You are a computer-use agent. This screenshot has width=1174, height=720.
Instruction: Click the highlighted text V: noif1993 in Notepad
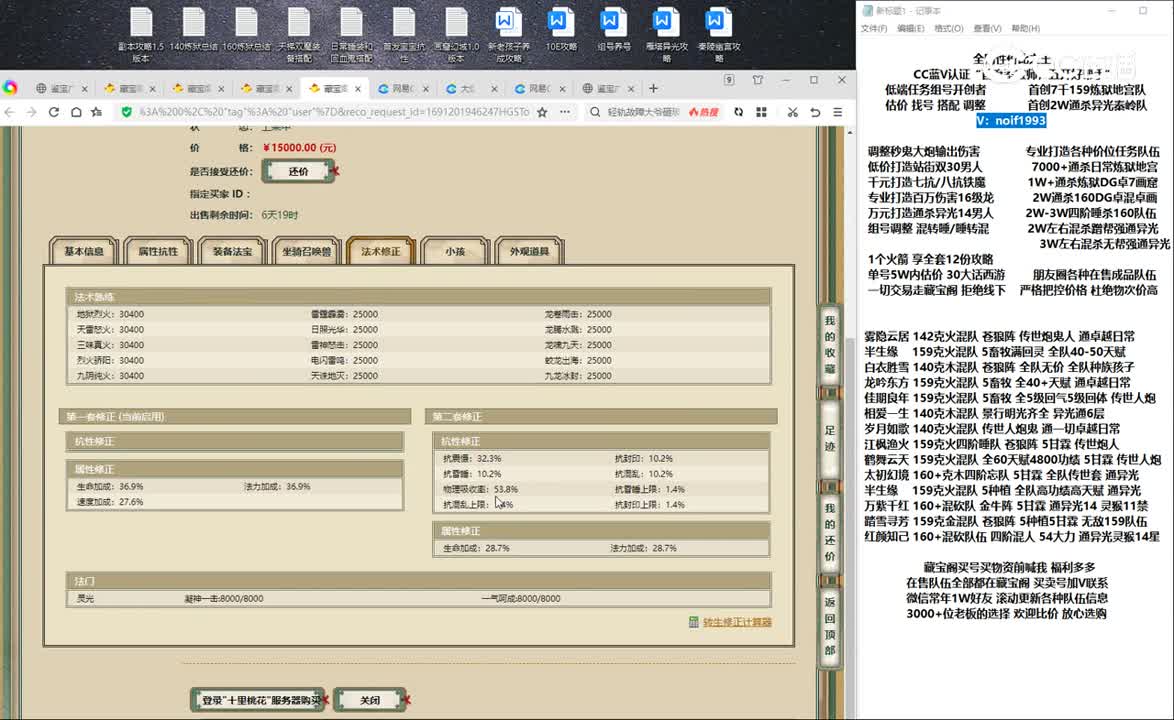click(1011, 120)
